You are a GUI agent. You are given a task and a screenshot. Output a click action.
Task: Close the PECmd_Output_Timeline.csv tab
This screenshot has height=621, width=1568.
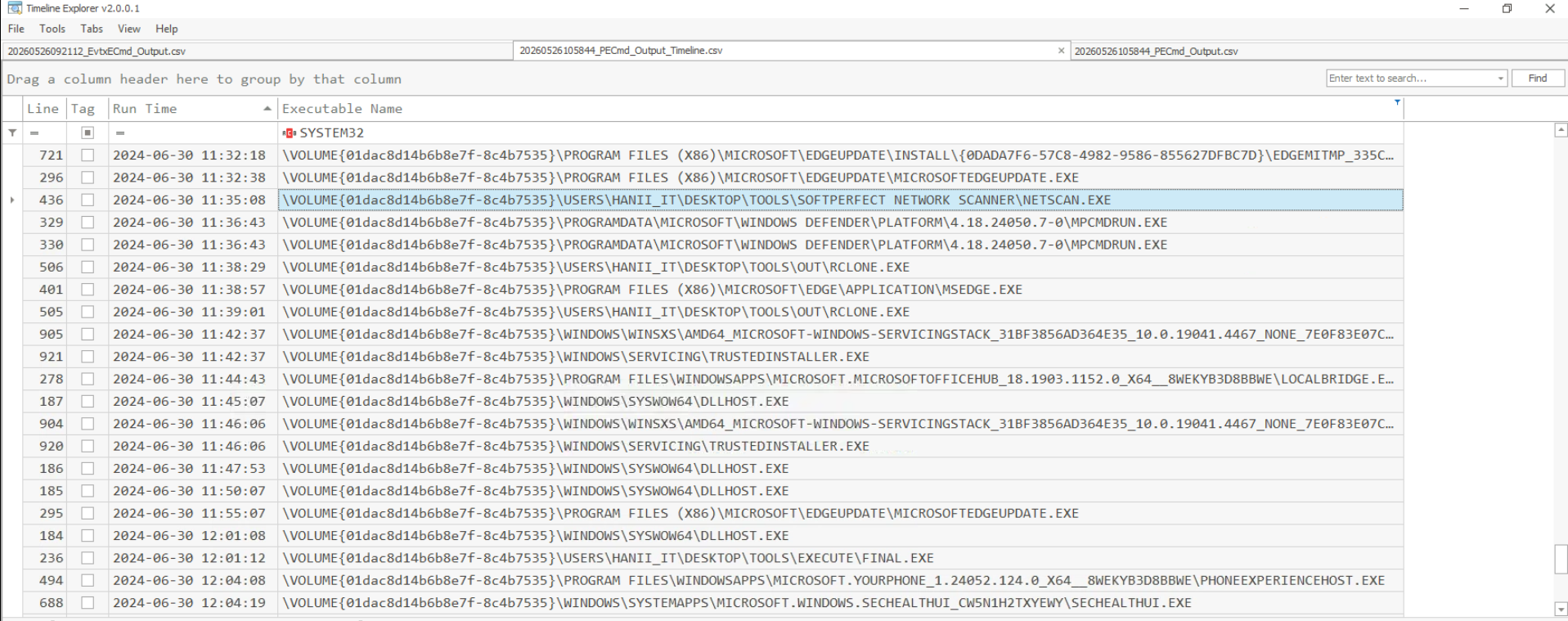[x=1061, y=51]
